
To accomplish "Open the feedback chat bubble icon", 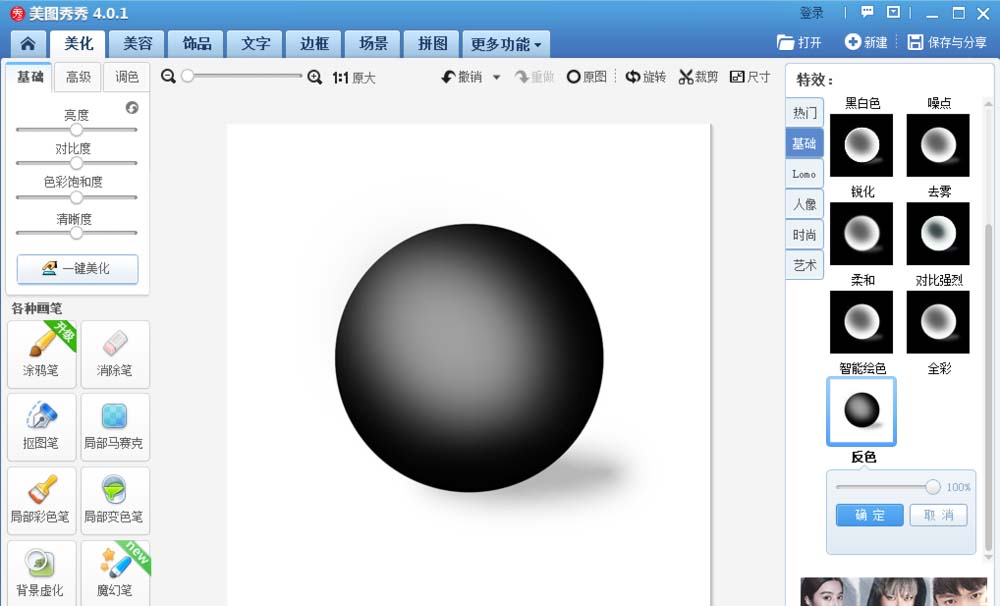I will pyautogui.click(x=867, y=12).
